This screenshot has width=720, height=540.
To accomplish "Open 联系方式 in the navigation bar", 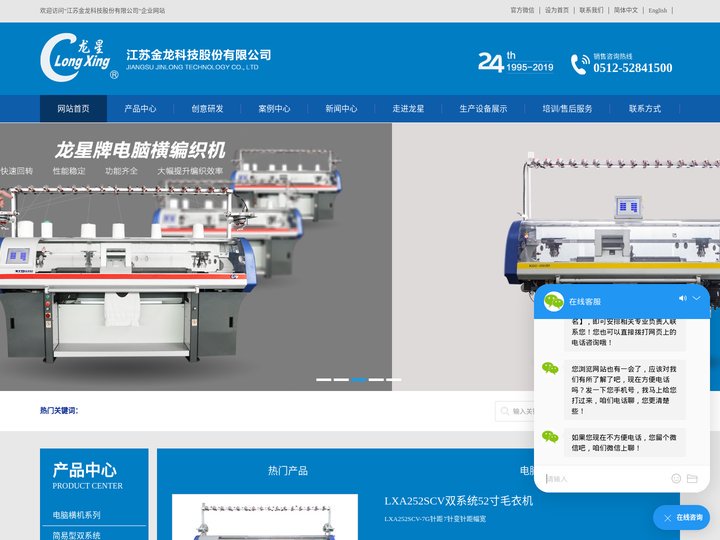I will pyautogui.click(x=645, y=109).
